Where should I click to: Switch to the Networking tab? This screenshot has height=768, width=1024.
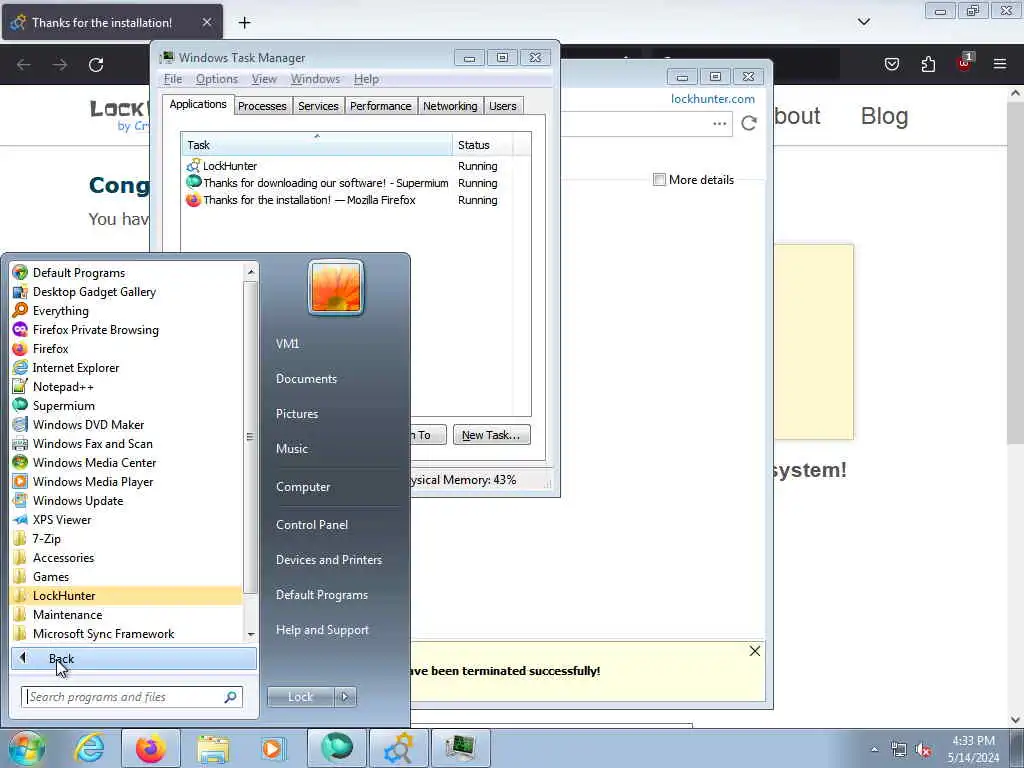coord(450,106)
